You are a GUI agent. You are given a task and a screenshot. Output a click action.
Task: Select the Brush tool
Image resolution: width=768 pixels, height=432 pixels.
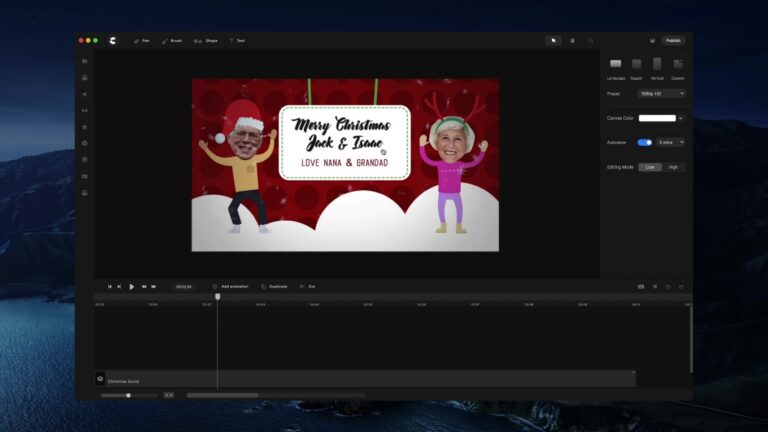pyautogui.click(x=172, y=41)
